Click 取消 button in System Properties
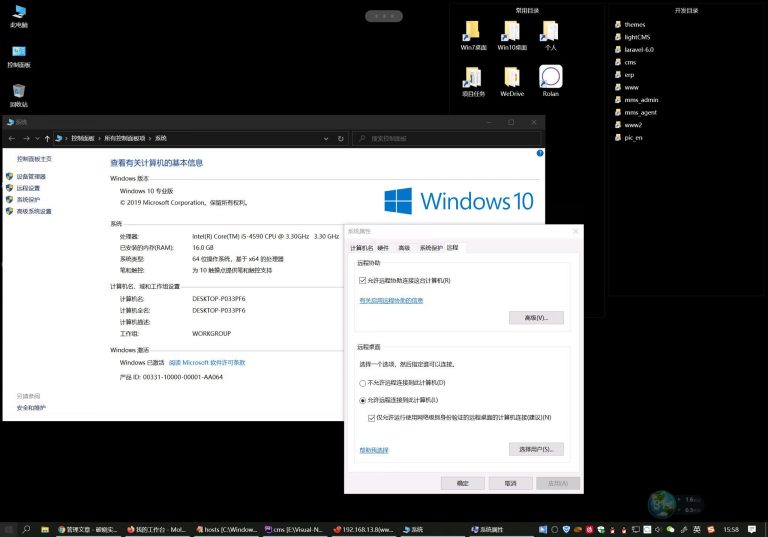Screen dimensions: 768x537 click(510, 484)
